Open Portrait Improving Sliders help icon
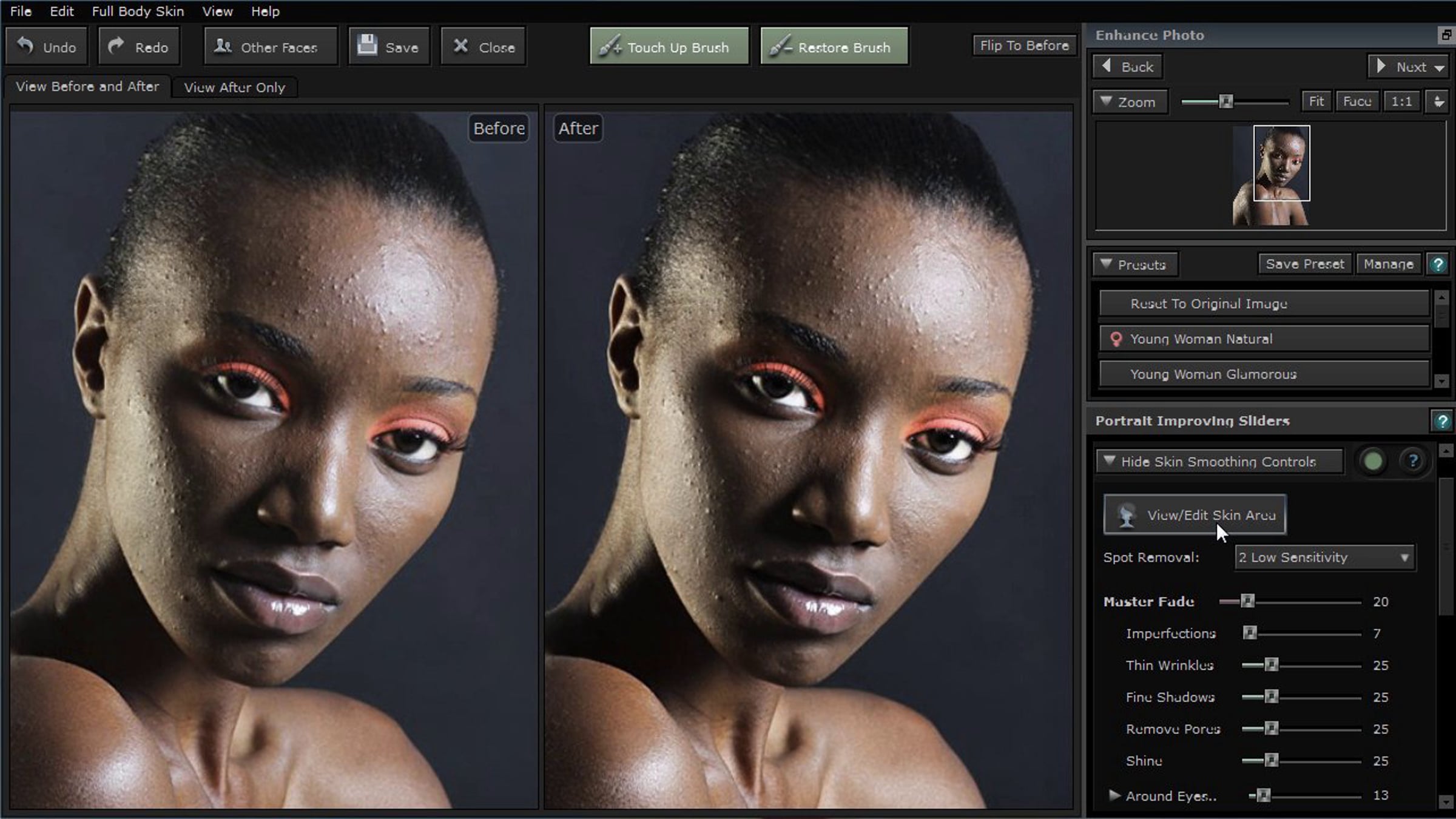1456x819 pixels. pos(1441,421)
